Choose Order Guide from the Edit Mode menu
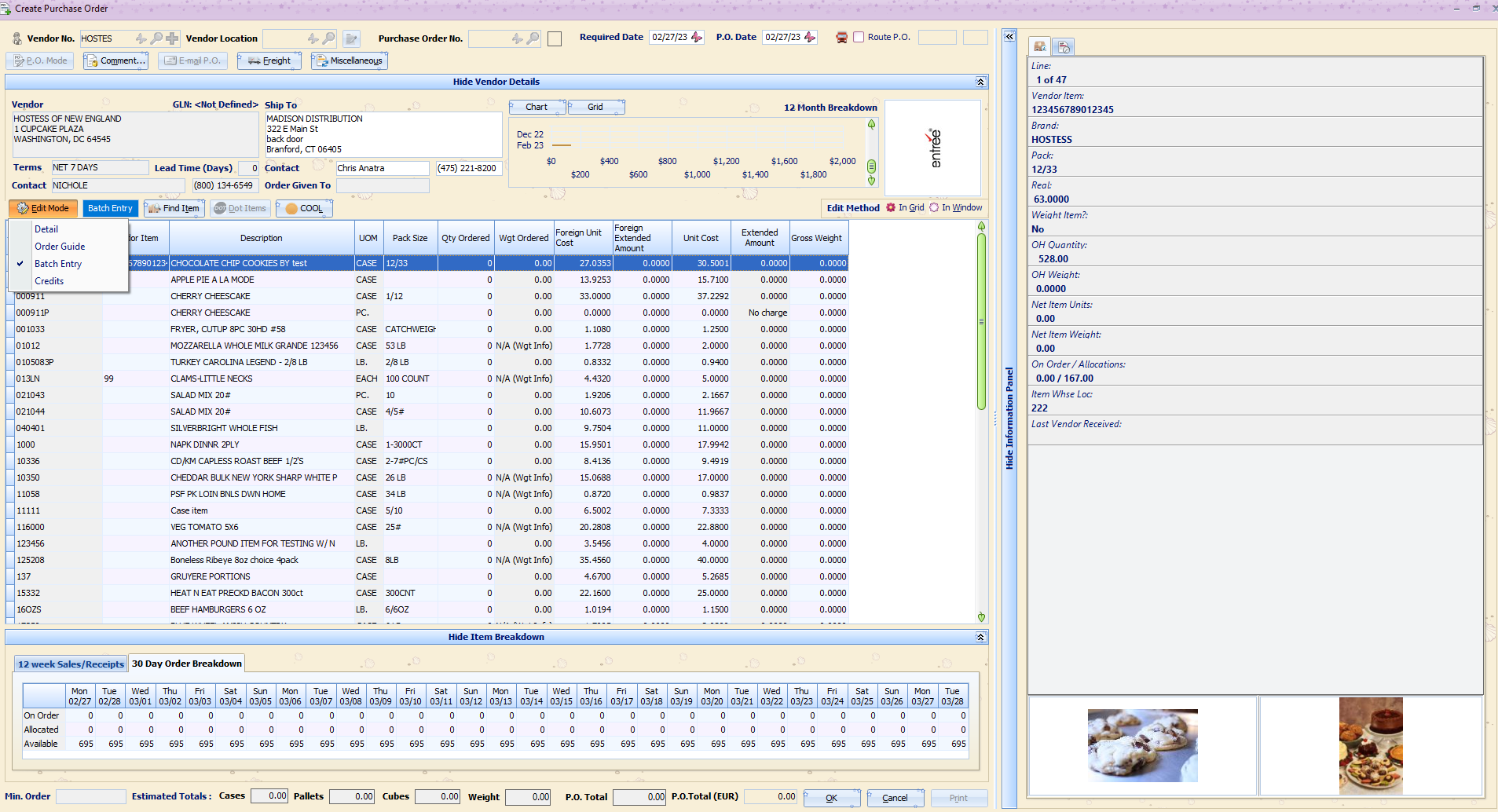The height and width of the screenshot is (812, 1498). (x=60, y=246)
